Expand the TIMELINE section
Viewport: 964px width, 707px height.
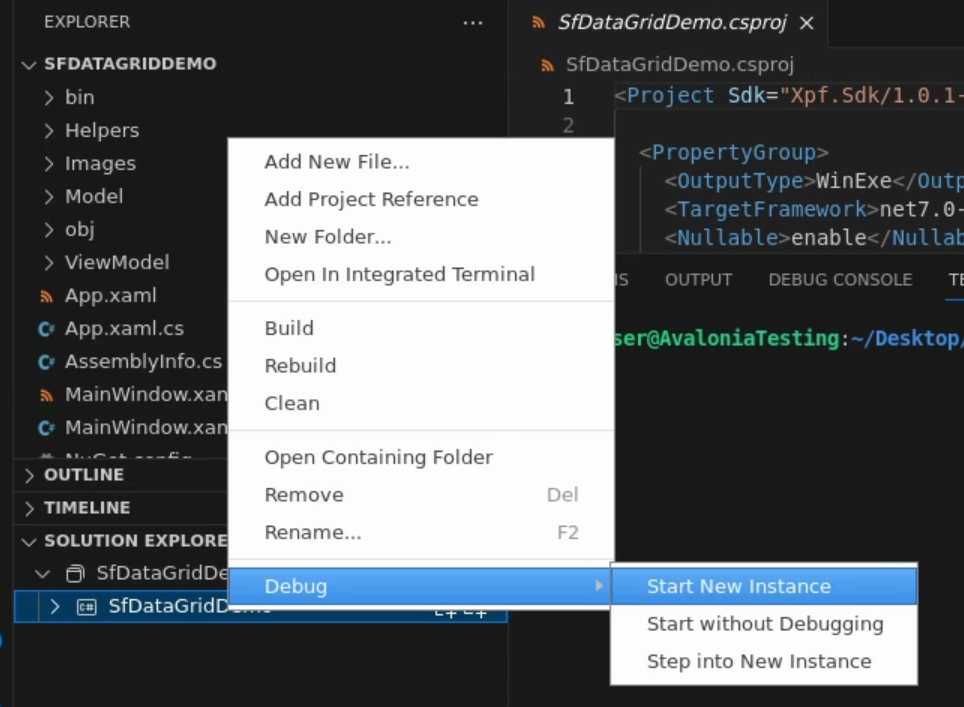tap(29, 508)
